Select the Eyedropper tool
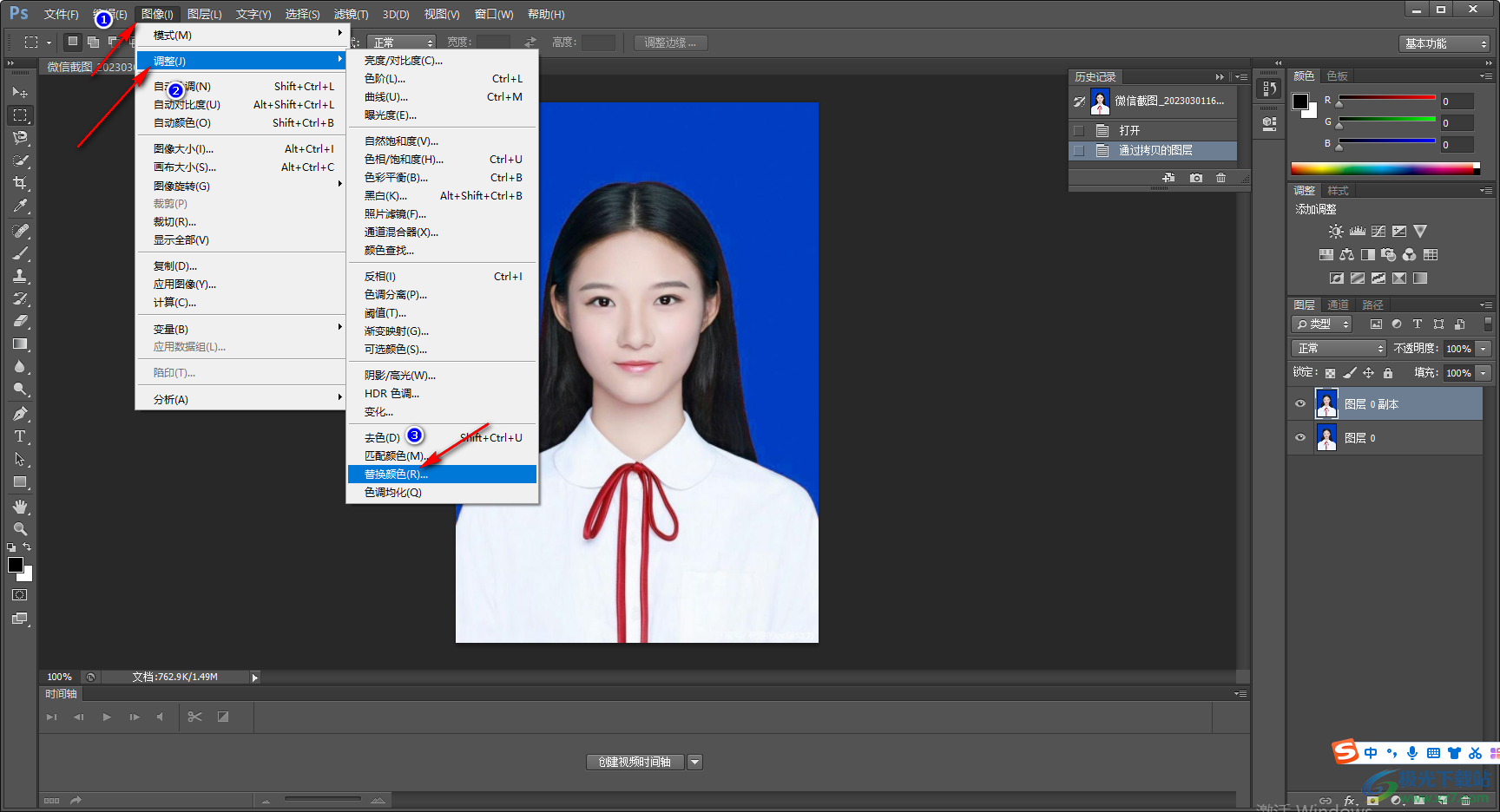Viewport: 1500px width, 812px height. click(x=20, y=206)
